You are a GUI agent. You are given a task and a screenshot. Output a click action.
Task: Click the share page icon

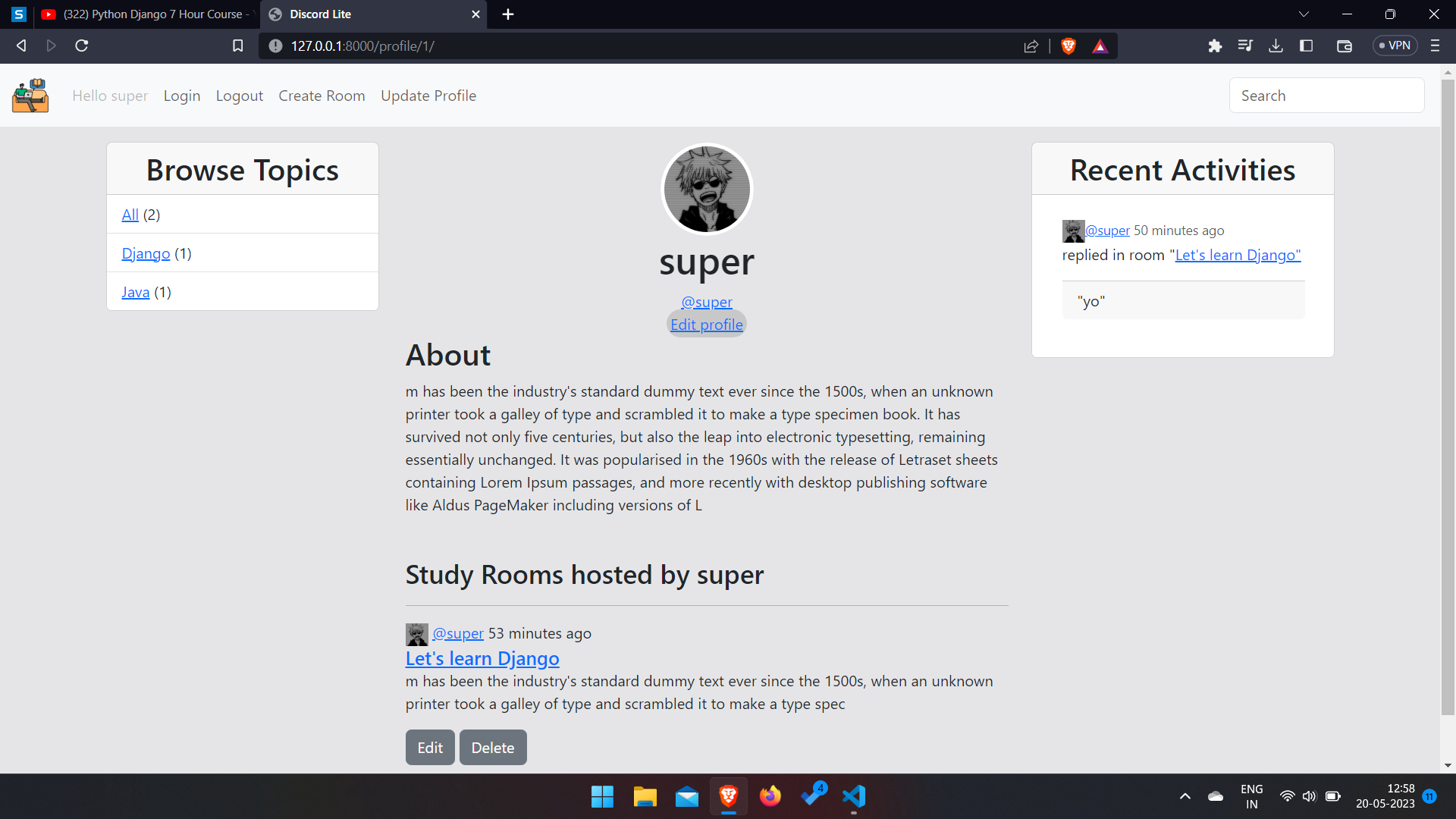point(1031,45)
